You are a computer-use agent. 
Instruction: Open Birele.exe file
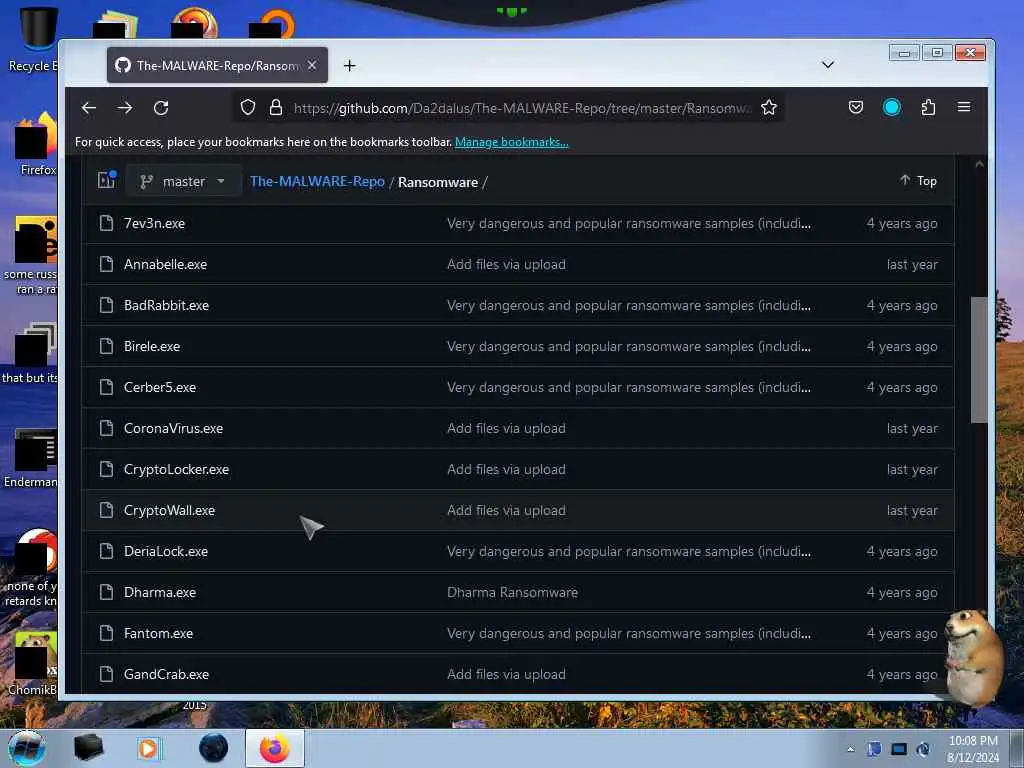(x=152, y=347)
